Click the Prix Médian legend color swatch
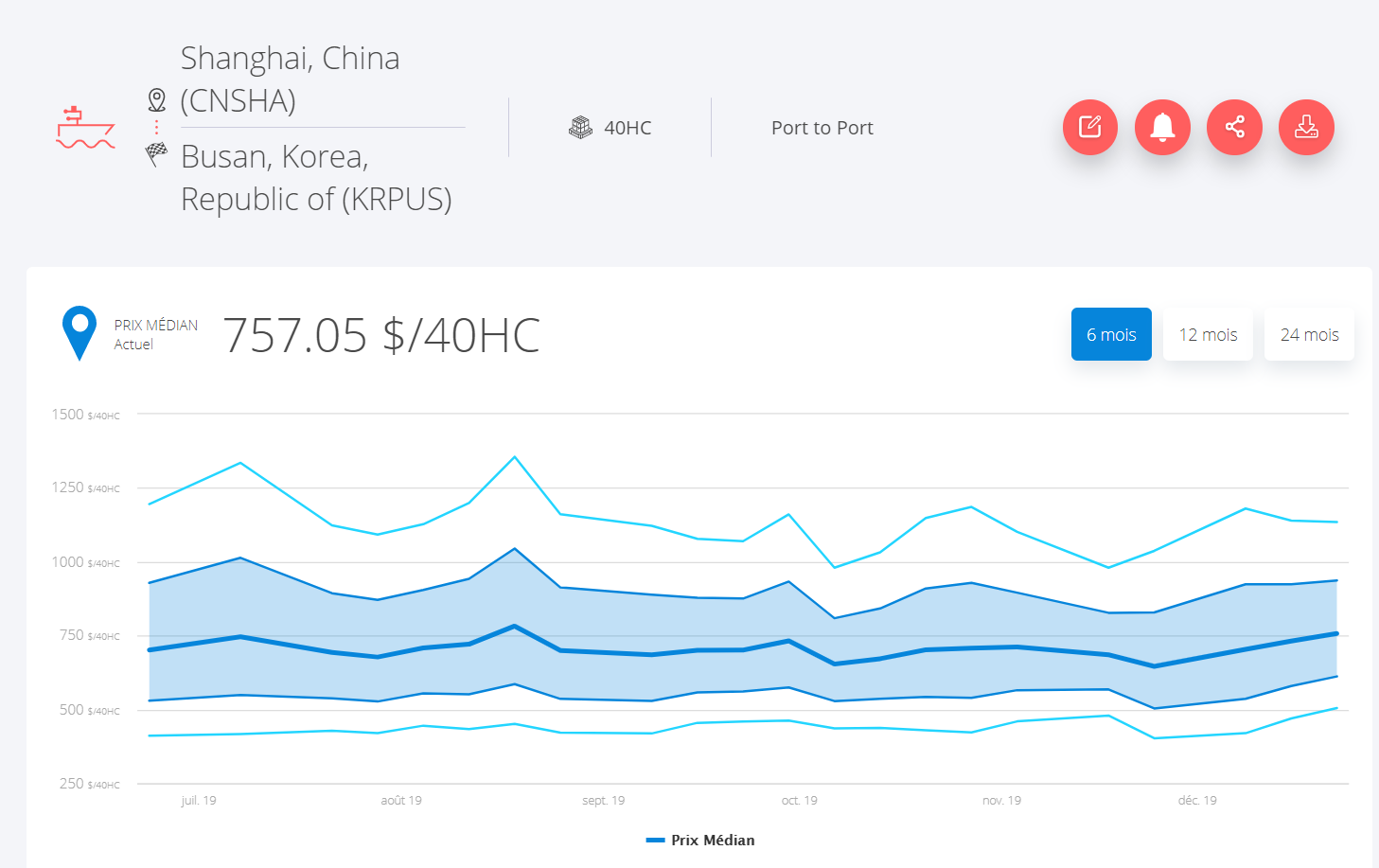This screenshot has width=1379, height=868. pyautogui.click(x=655, y=840)
